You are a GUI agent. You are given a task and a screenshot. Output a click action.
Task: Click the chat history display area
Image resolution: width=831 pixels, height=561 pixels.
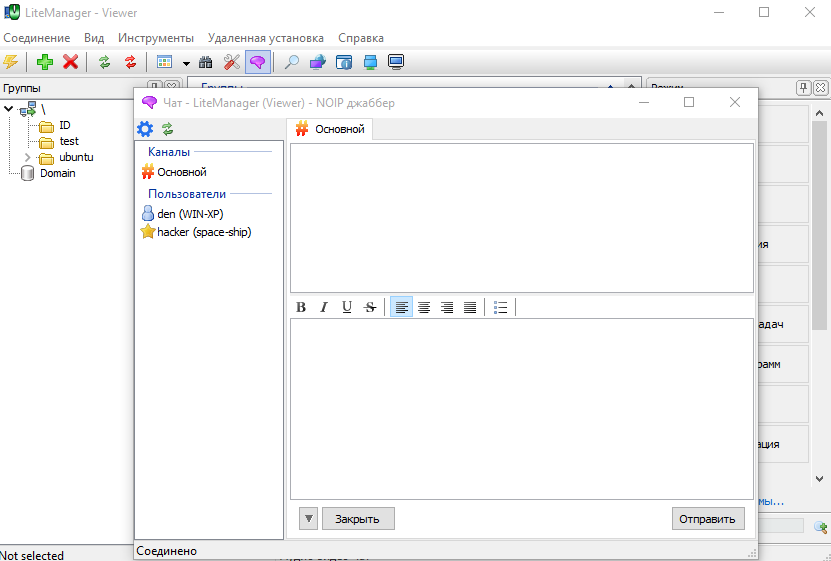pos(521,218)
